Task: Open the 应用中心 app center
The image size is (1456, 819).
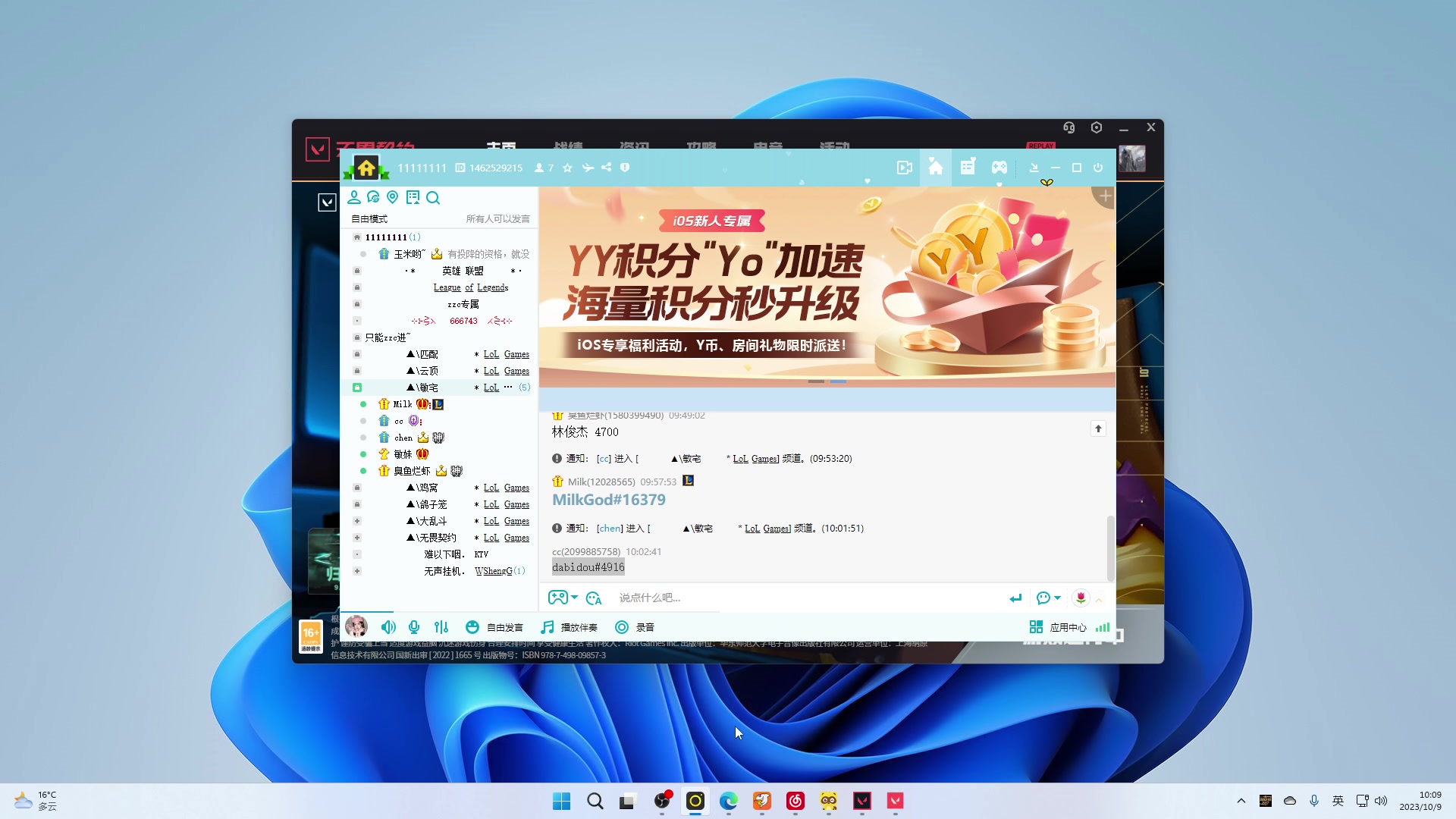Action: [x=1058, y=627]
